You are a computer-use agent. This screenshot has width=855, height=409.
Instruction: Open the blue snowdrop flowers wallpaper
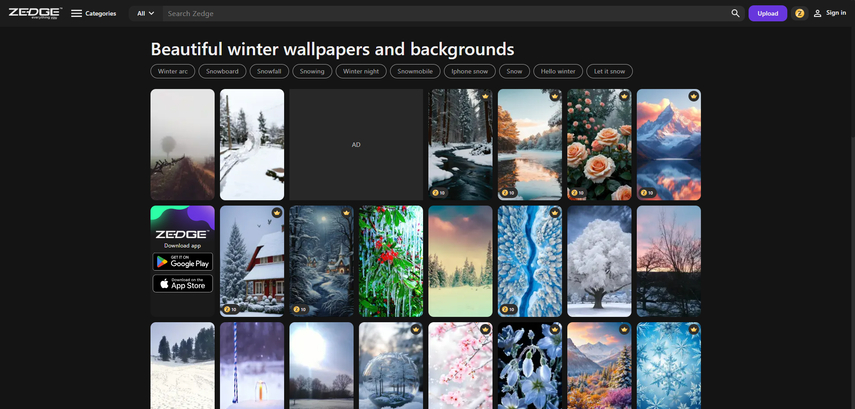tap(530, 365)
